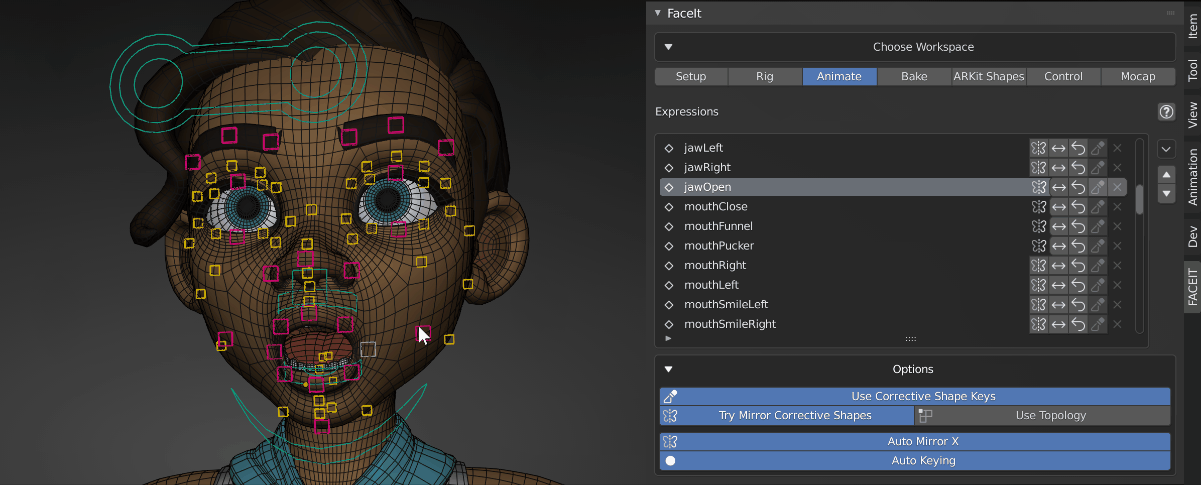Move expression down with the down arrow
The width and height of the screenshot is (1201, 485).
(1165, 193)
